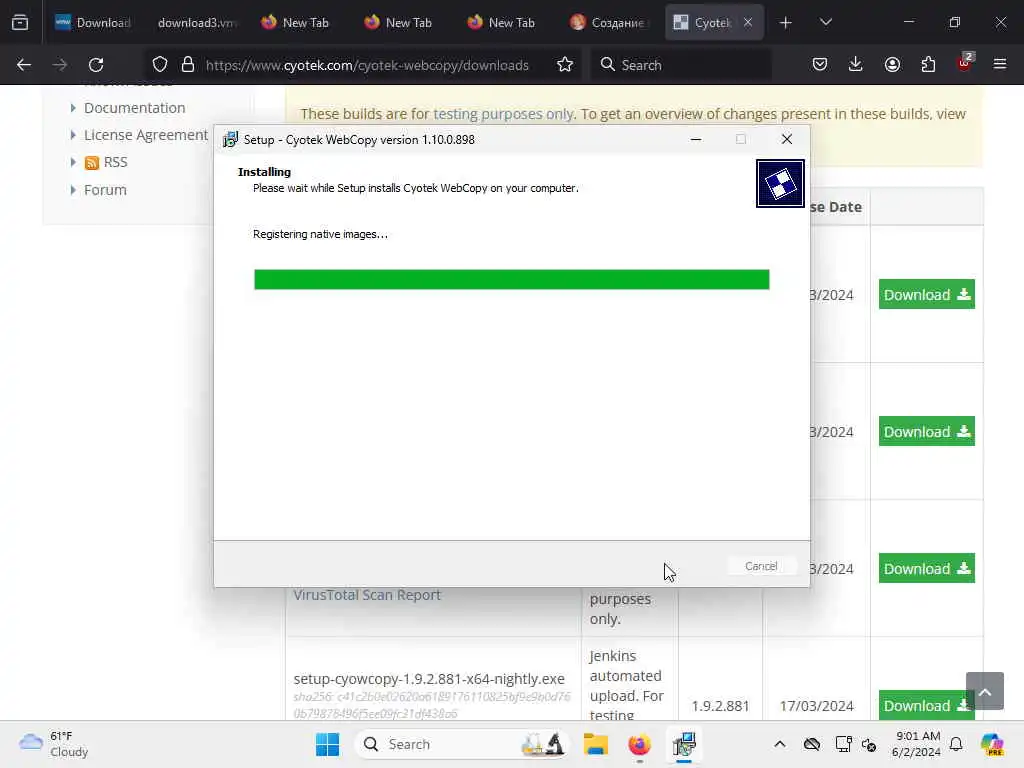
Task: Click the cloud sync-off icon in the system tray
Action: click(x=812, y=744)
